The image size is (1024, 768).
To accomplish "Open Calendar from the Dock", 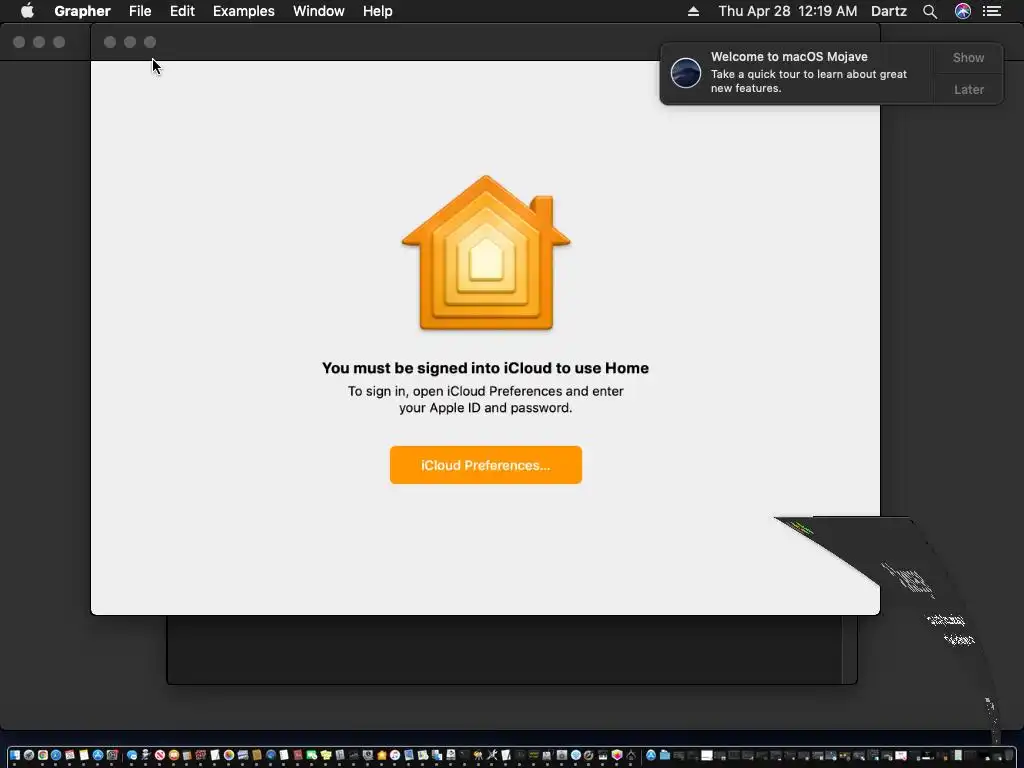I will (70, 756).
